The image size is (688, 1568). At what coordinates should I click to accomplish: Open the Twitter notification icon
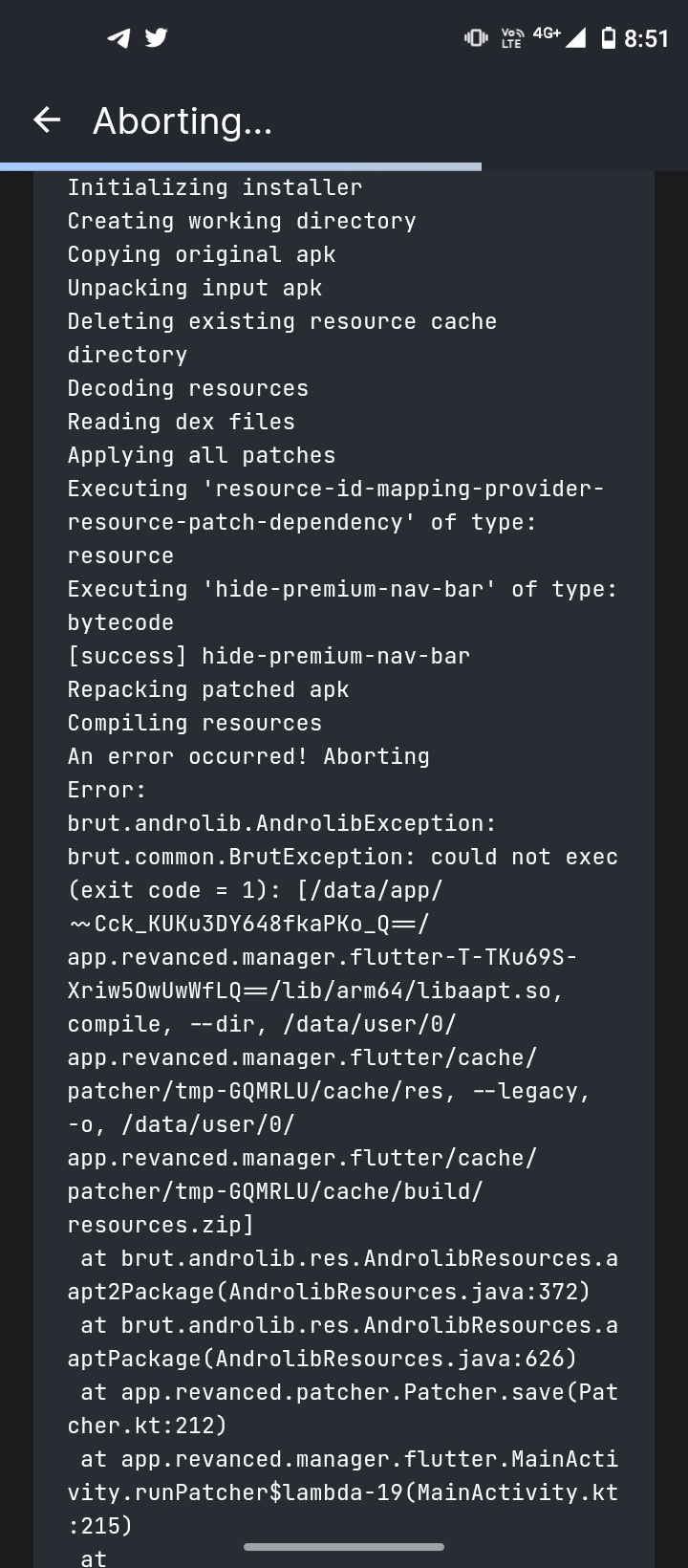[x=155, y=38]
